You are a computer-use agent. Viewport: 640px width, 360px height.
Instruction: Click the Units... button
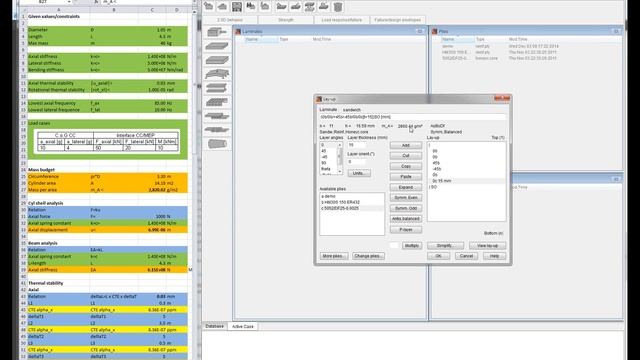pos(359,173)
